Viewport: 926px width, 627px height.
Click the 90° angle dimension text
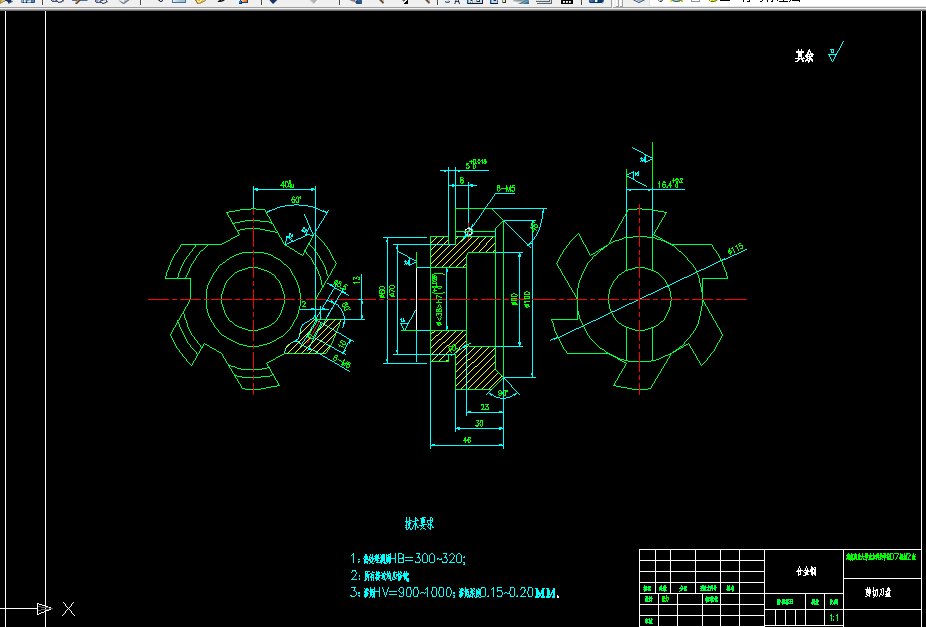click(503, 393)
